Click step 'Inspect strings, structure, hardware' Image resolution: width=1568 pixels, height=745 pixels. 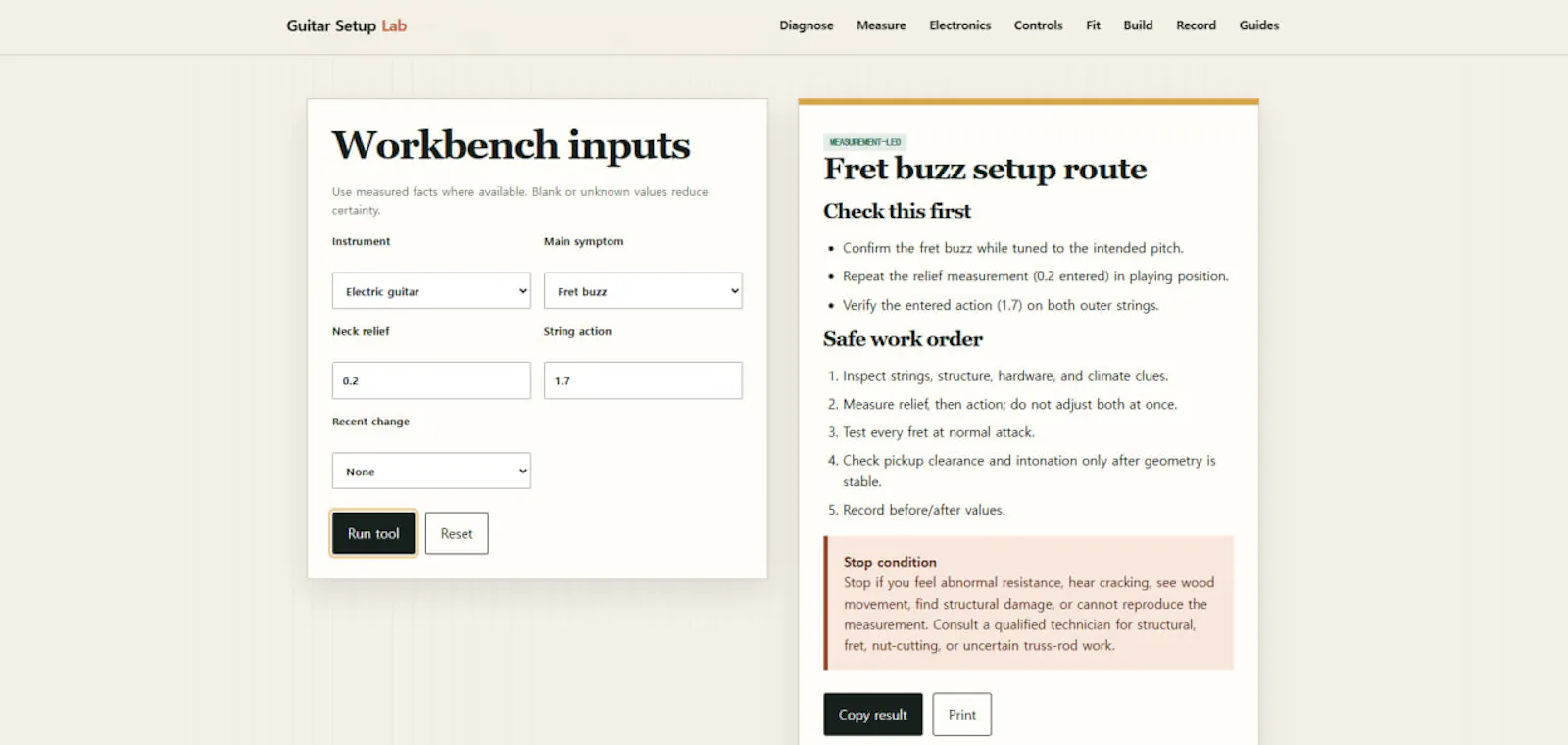click(x=1005, y=375)
